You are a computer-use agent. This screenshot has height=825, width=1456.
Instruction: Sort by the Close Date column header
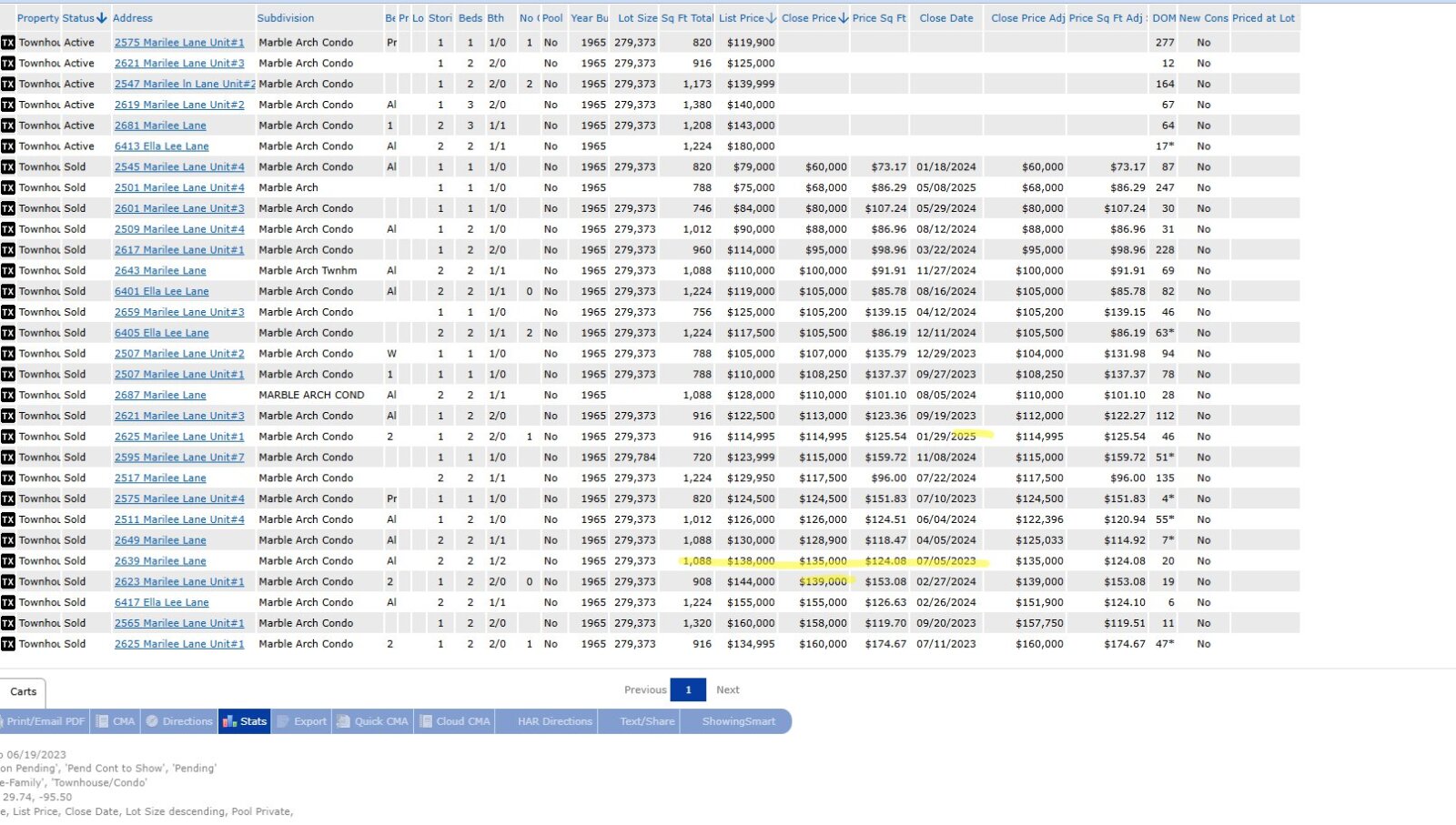pyautogui.click(x=946, y=18)
